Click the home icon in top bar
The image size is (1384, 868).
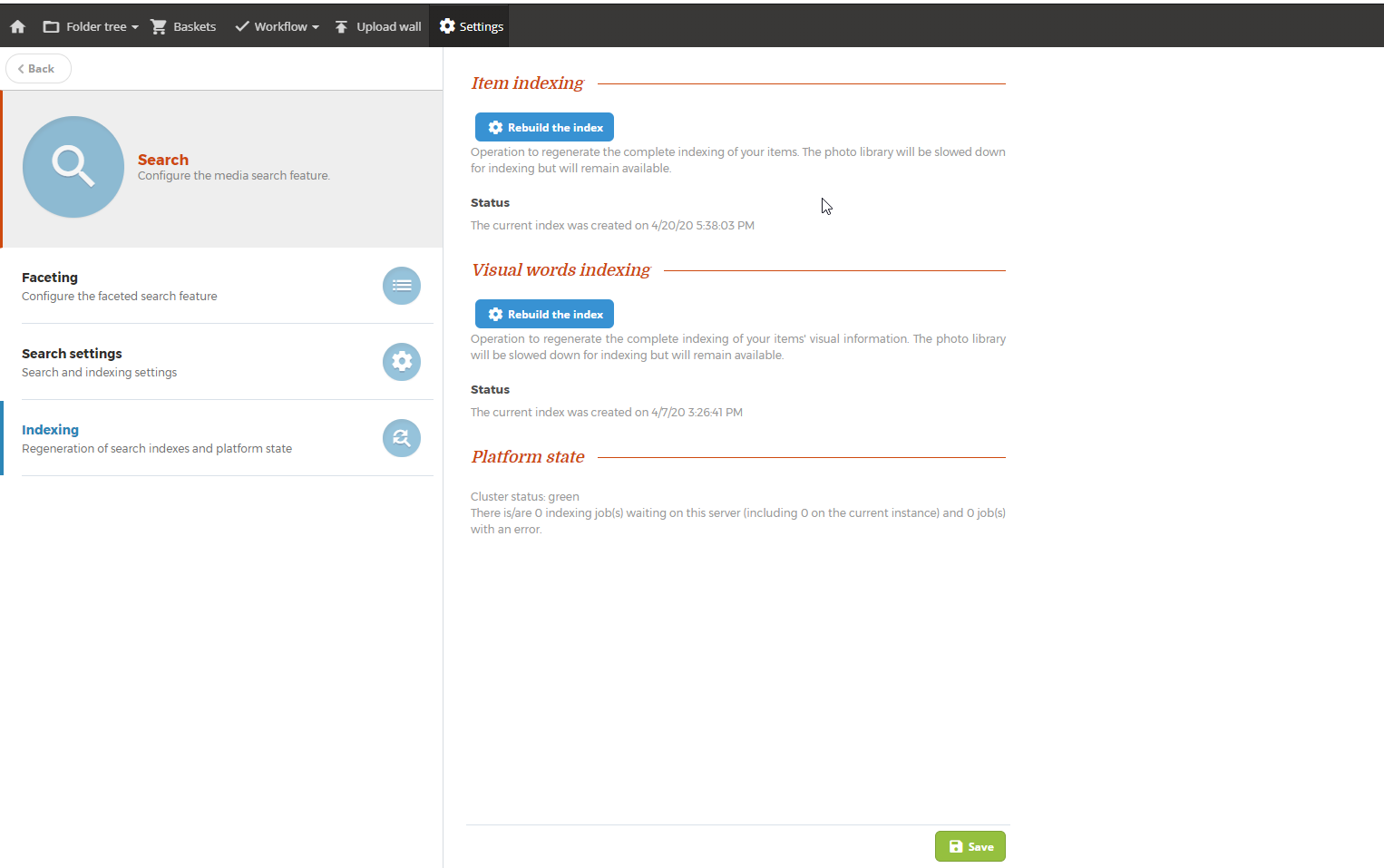pos(17,26)
